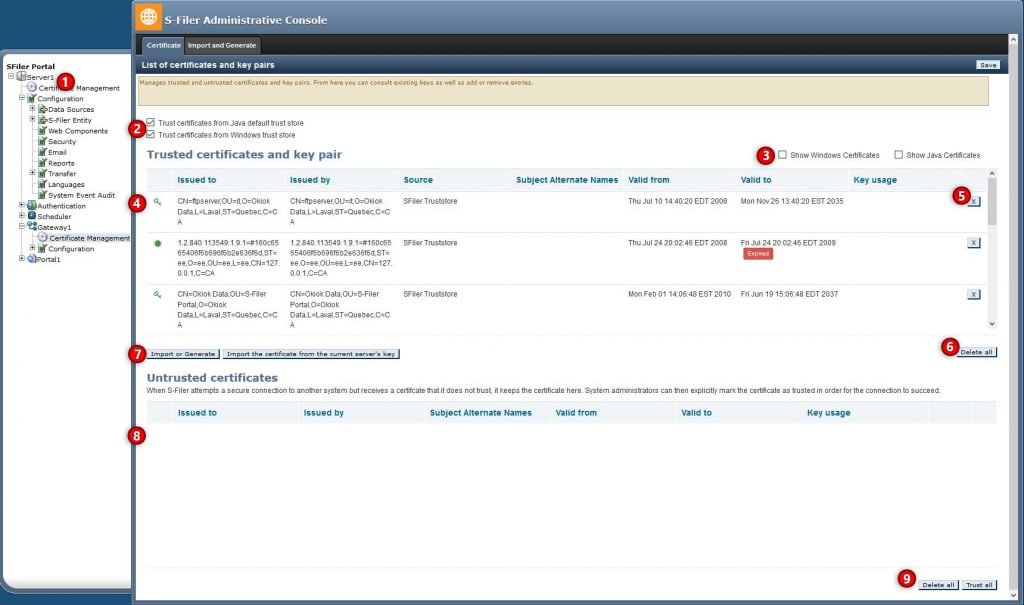Click Valid to header in trusted table

point(756,180)
